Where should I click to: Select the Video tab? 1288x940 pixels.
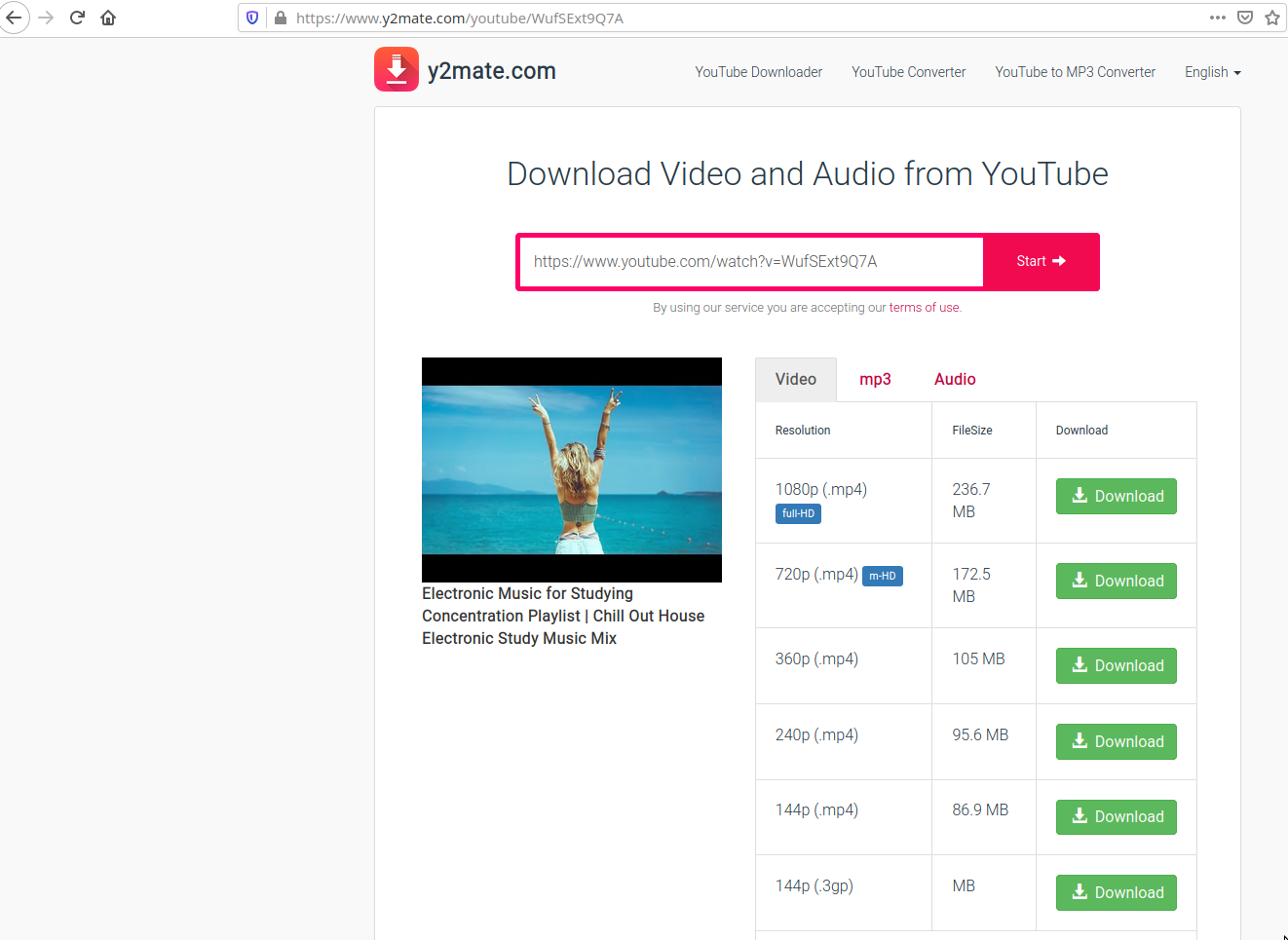[x=796, y=380]
